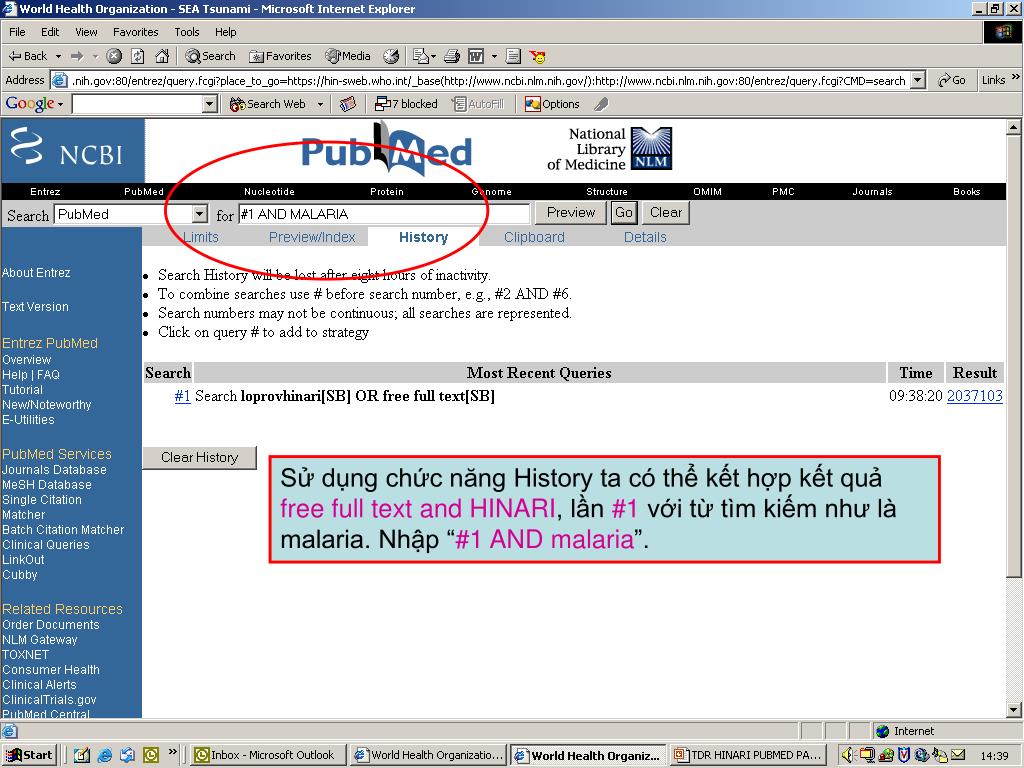The height and width of the screenshot is (768, 1024).
Task: Click the Clear History button
Action: 199,457
